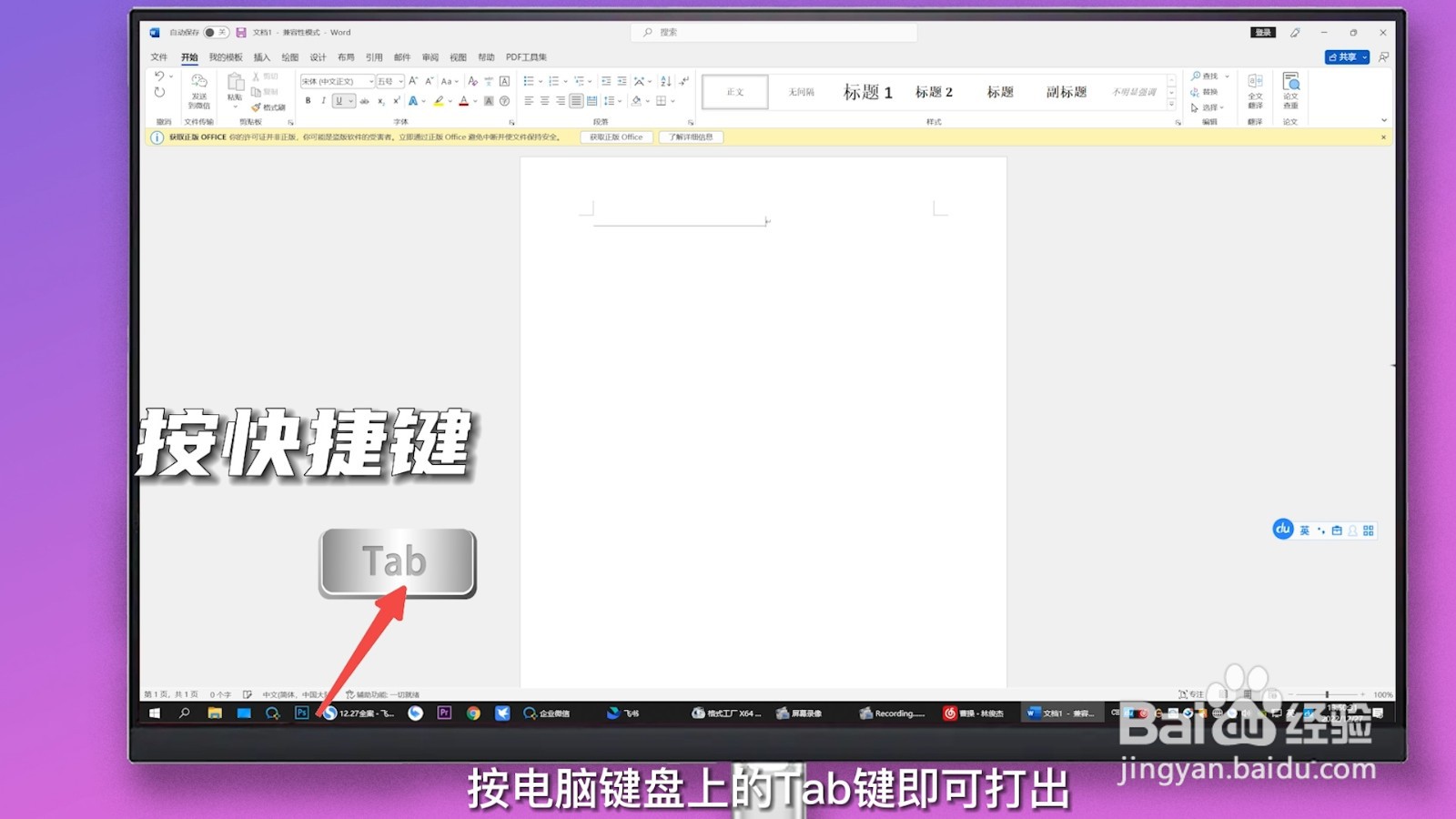Toggle Show/Hide paragraph marks
The width and height of the screenshot is (1456, 819).
point(684,81)
